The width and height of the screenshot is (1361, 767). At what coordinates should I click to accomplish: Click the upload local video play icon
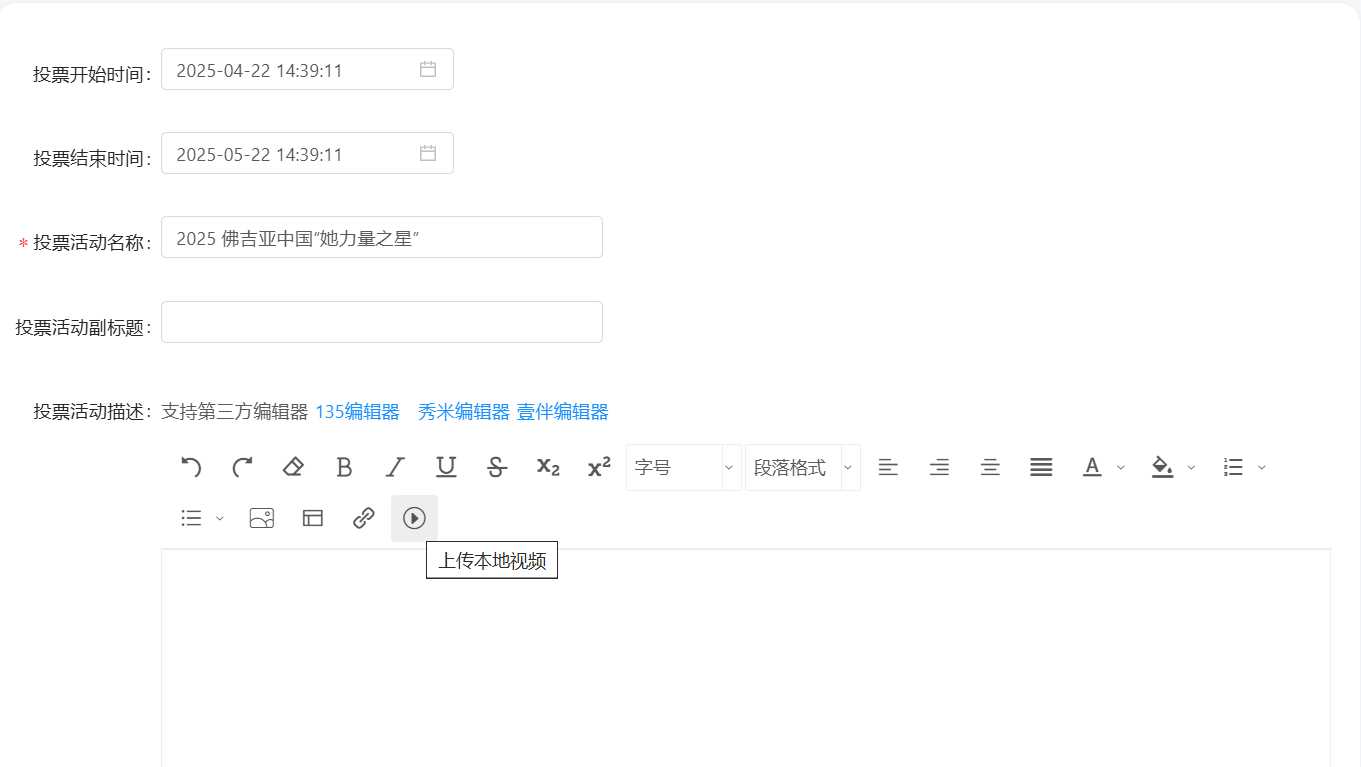point(414,518)
